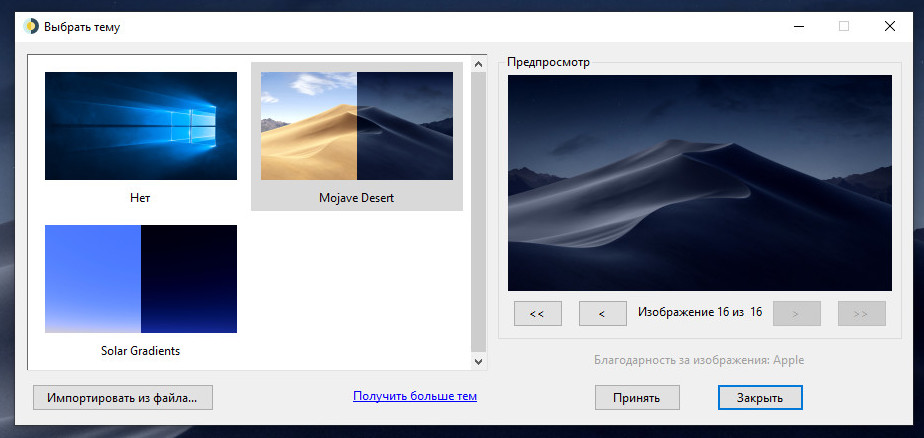The height and width of the screenshot is (438, 924).
Task: Click the theme list scrollbar up arrow
Action: (477, 64)
